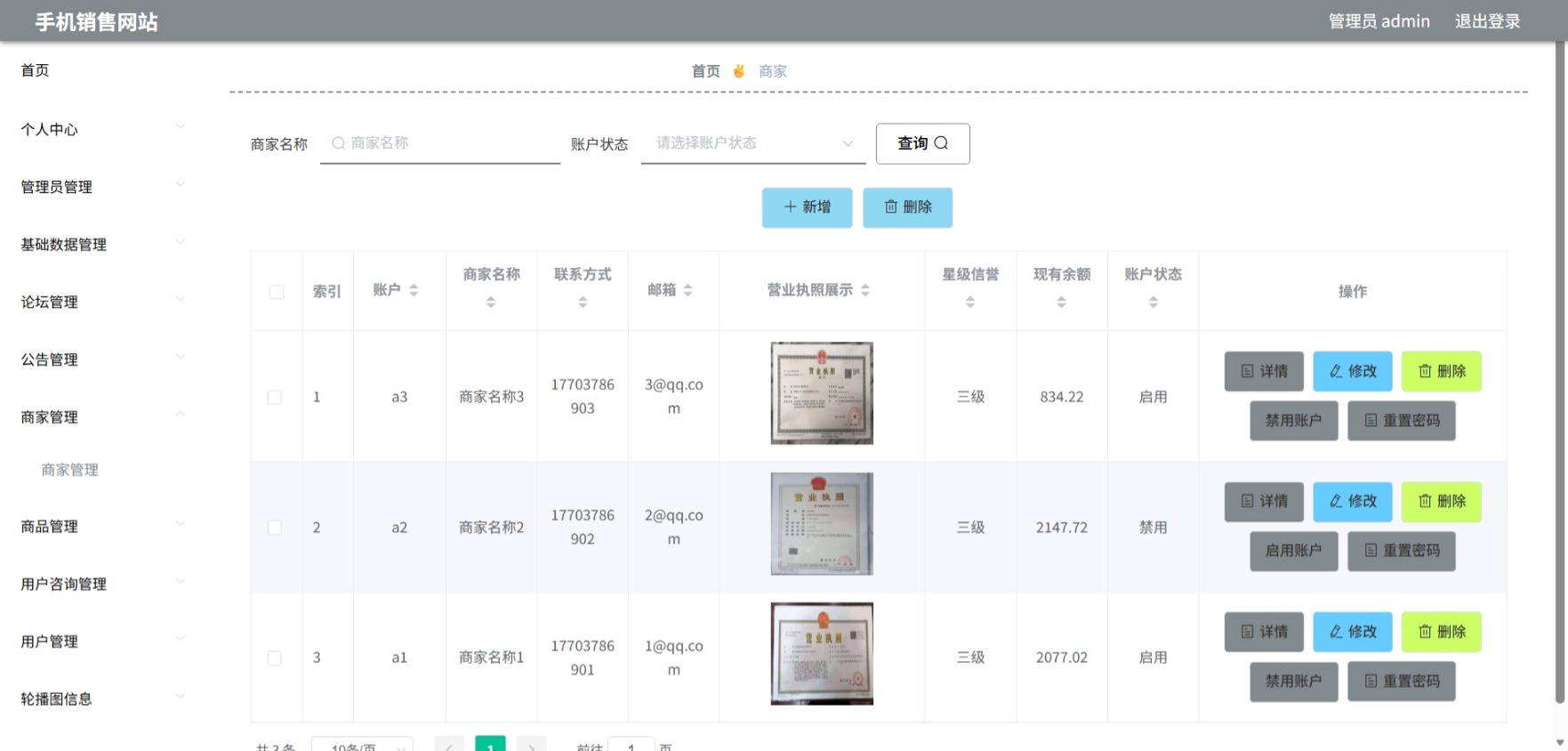This screenshot has width=1568, height=751.
Task: Sort by 账户状态 column arrows
Action: point(1153,303)
